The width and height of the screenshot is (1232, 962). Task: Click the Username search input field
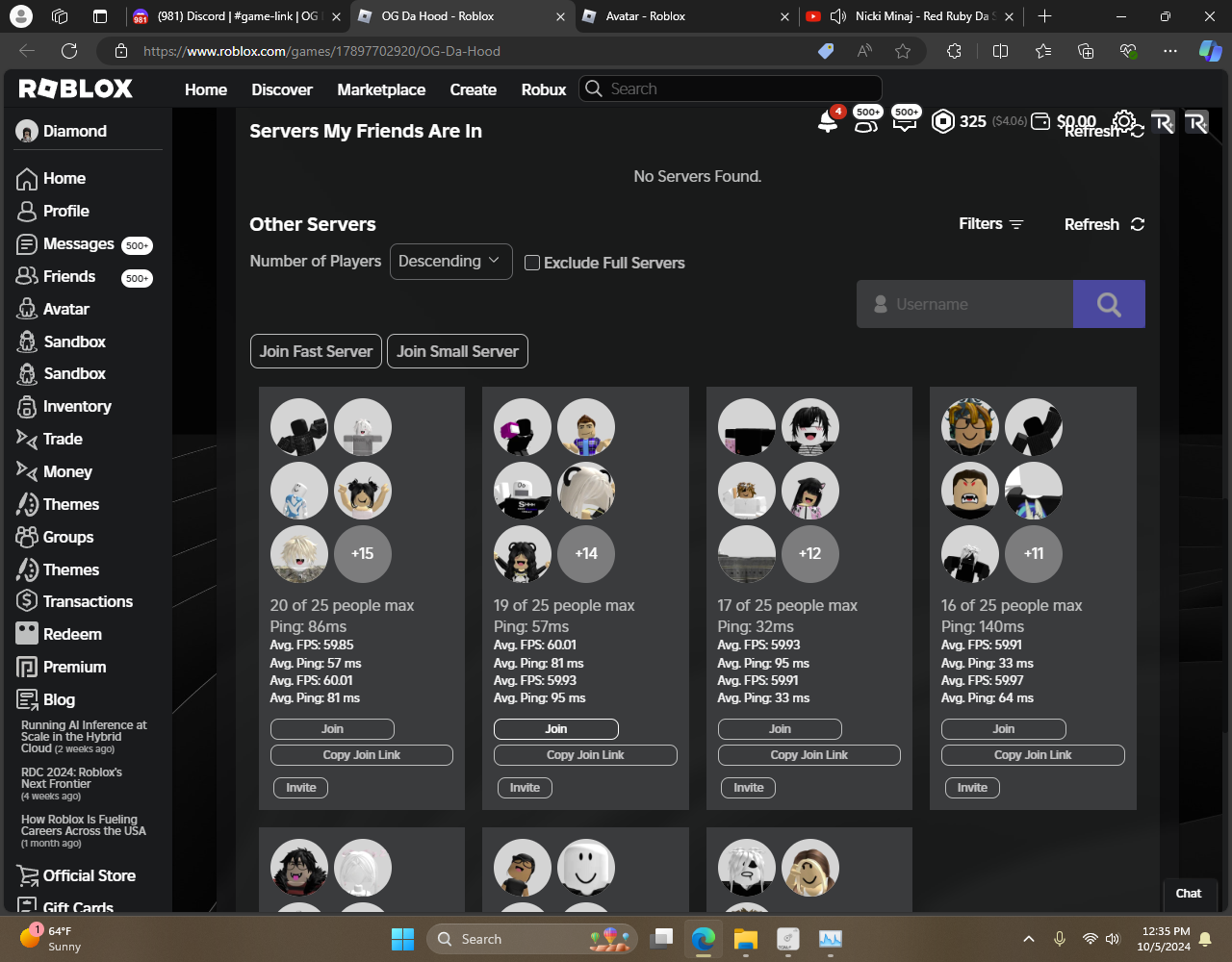964,304
